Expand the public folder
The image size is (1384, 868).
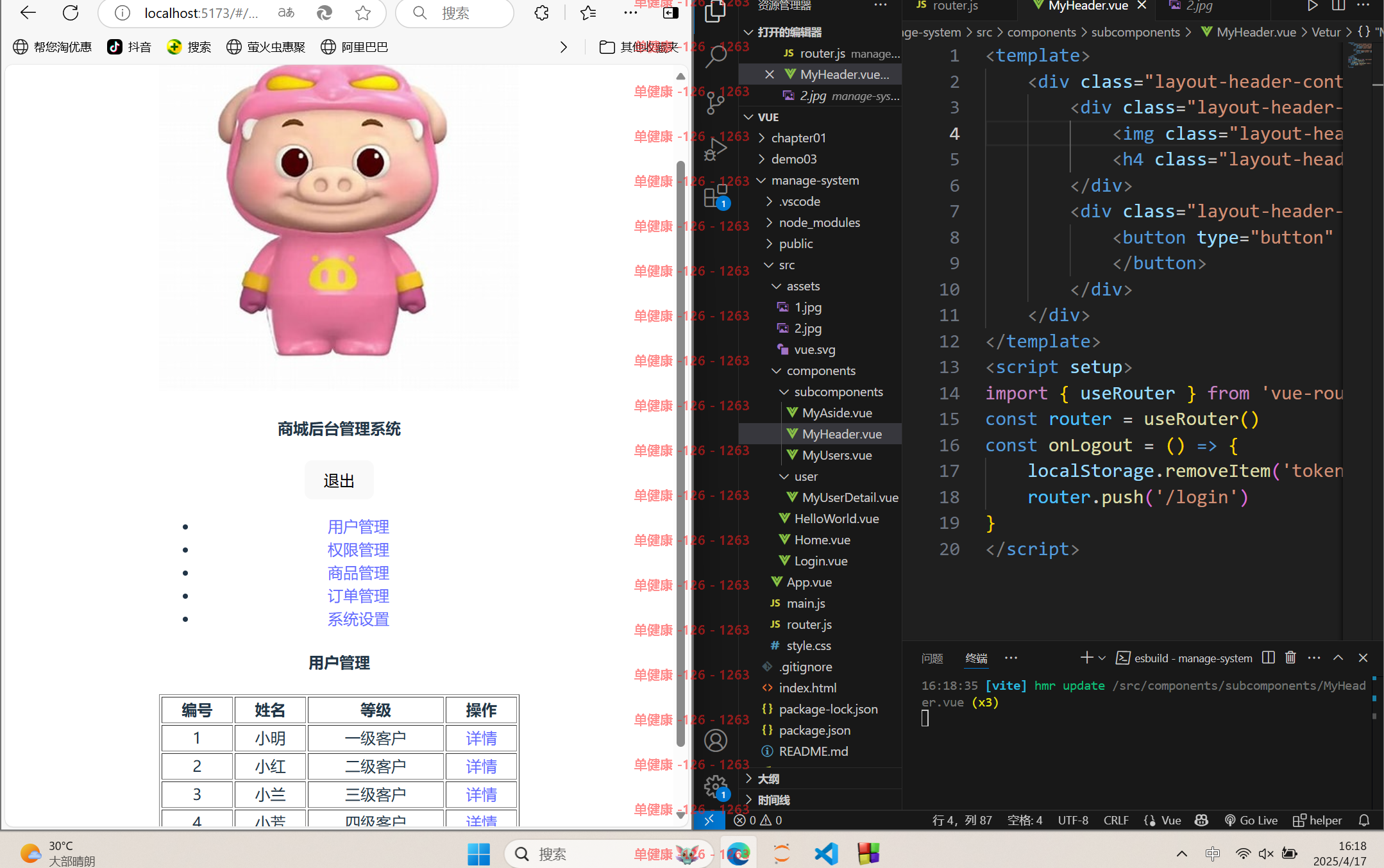pos(770,244)
